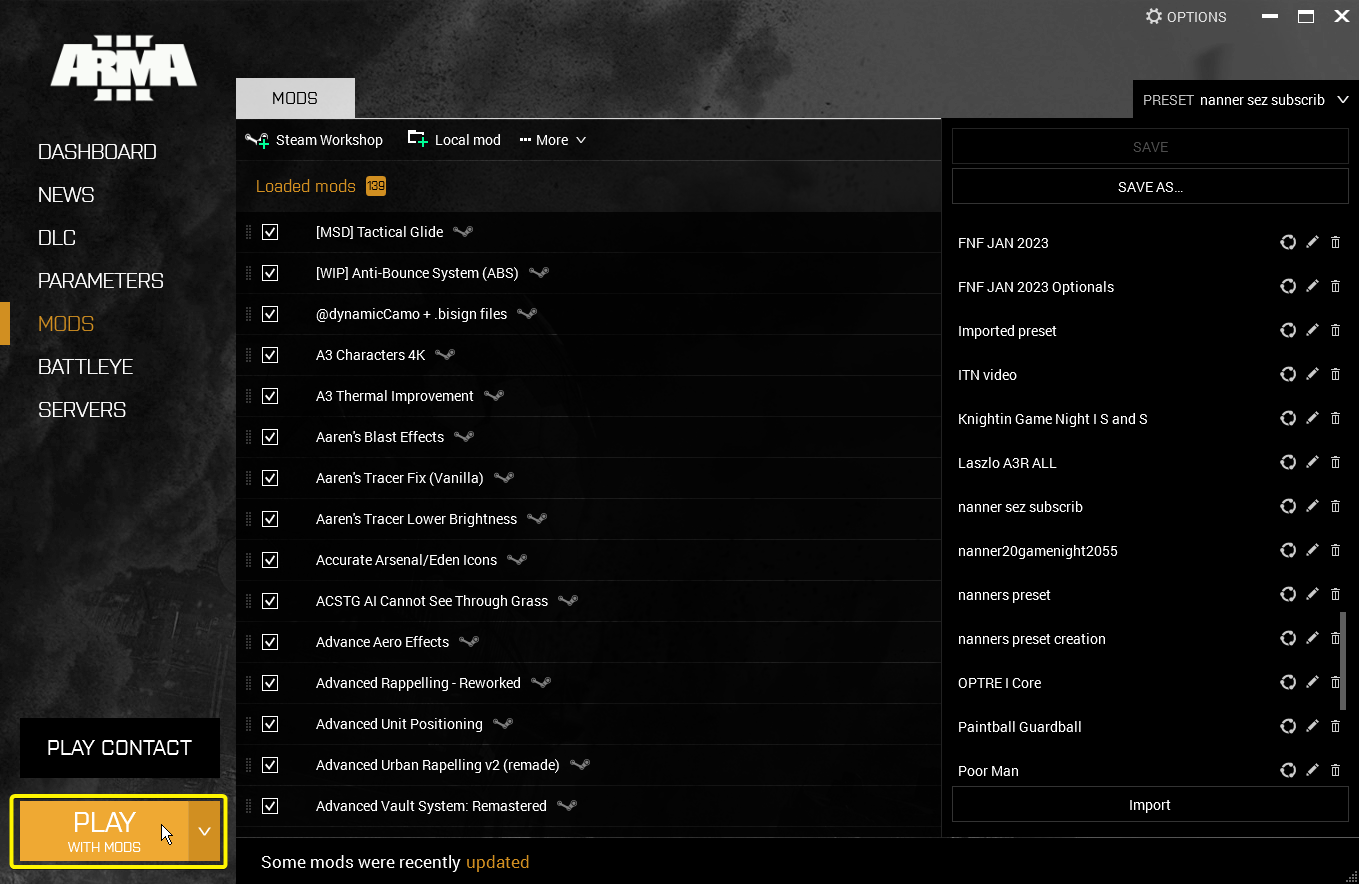The width and height of the screenshot is (1359, 884).
Task: Click the loaded mods count badge 139
Action: tap(376, 186)
